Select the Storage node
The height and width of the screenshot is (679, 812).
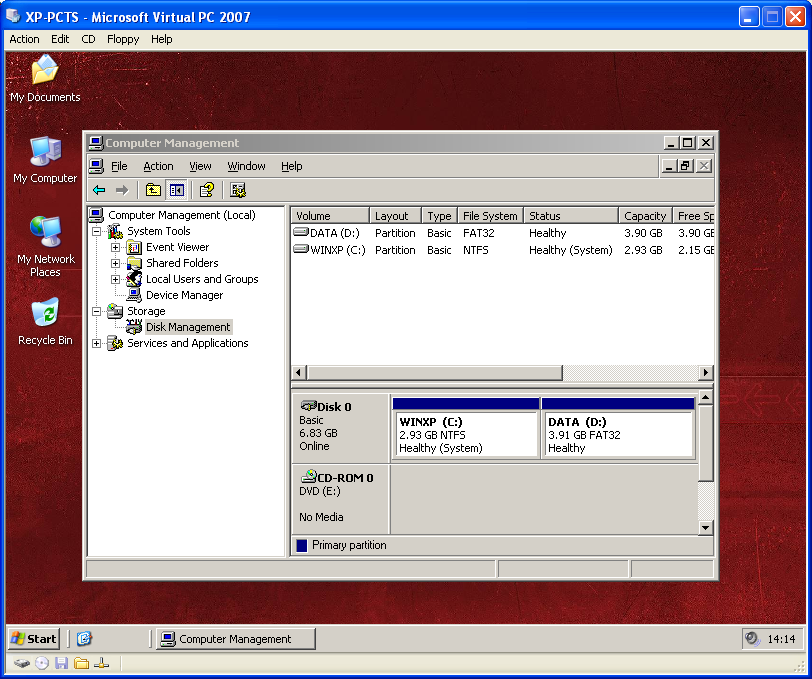(x=146, y=311)
